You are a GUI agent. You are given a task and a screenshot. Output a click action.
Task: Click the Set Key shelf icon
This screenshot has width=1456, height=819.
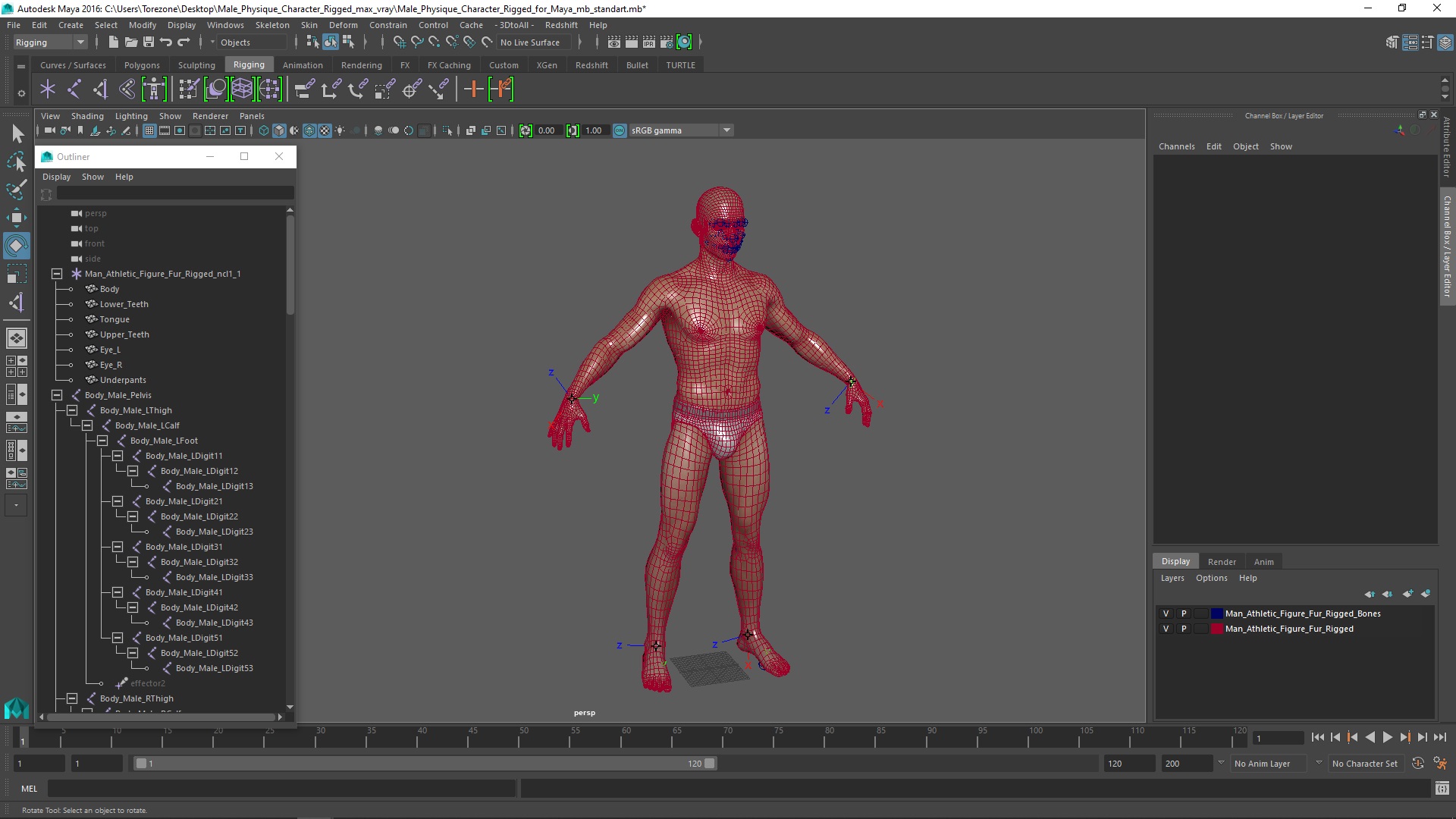pos(473,89)
